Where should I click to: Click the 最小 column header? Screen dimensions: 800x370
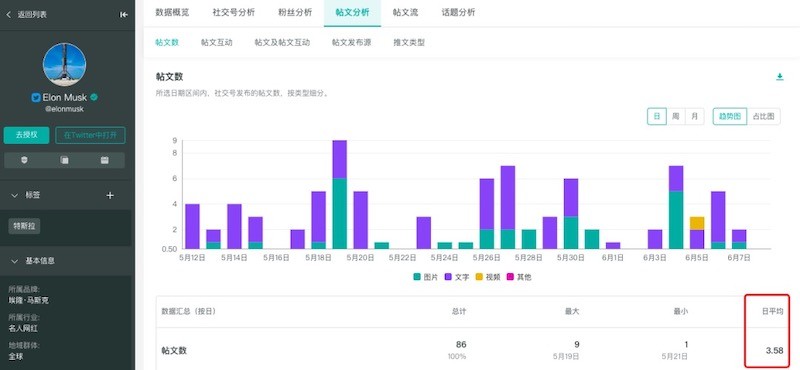click(x=680, y=311)
